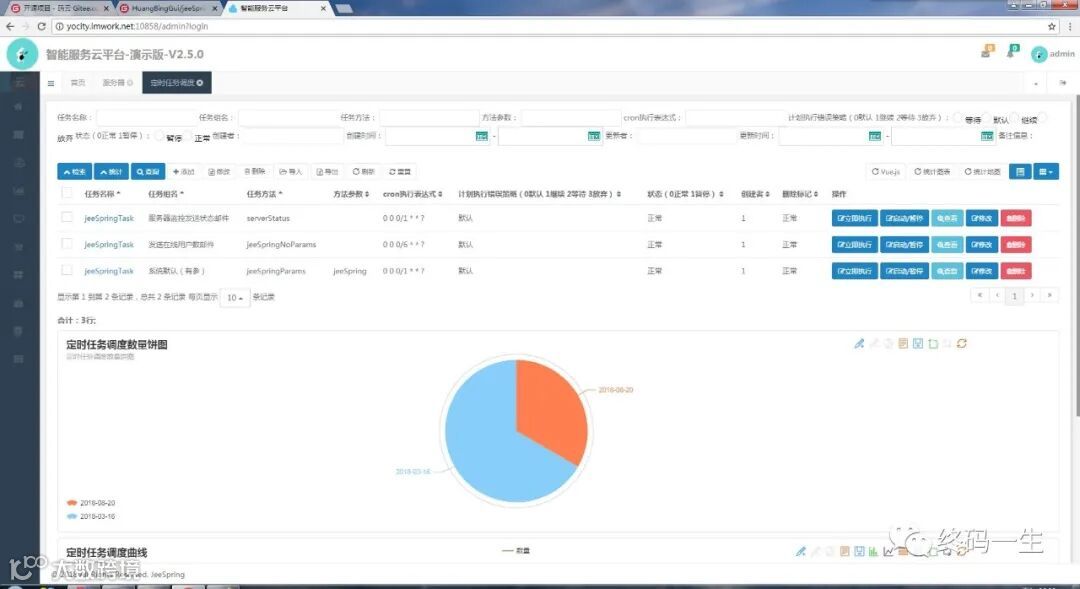Click red 删除 button in 系统默认（有参） row

pos(1015,271)
